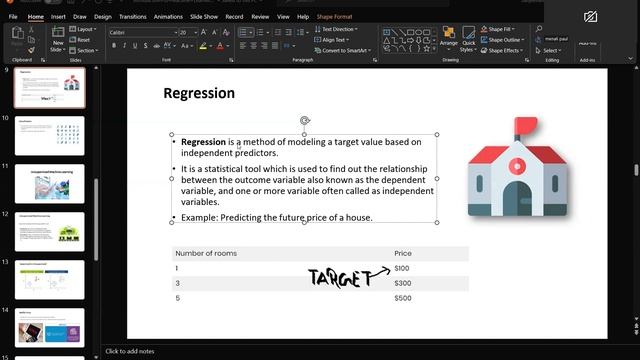Toggle Underline formatting
The height and width of the screenshot is (360, 640).
[135, 46]
